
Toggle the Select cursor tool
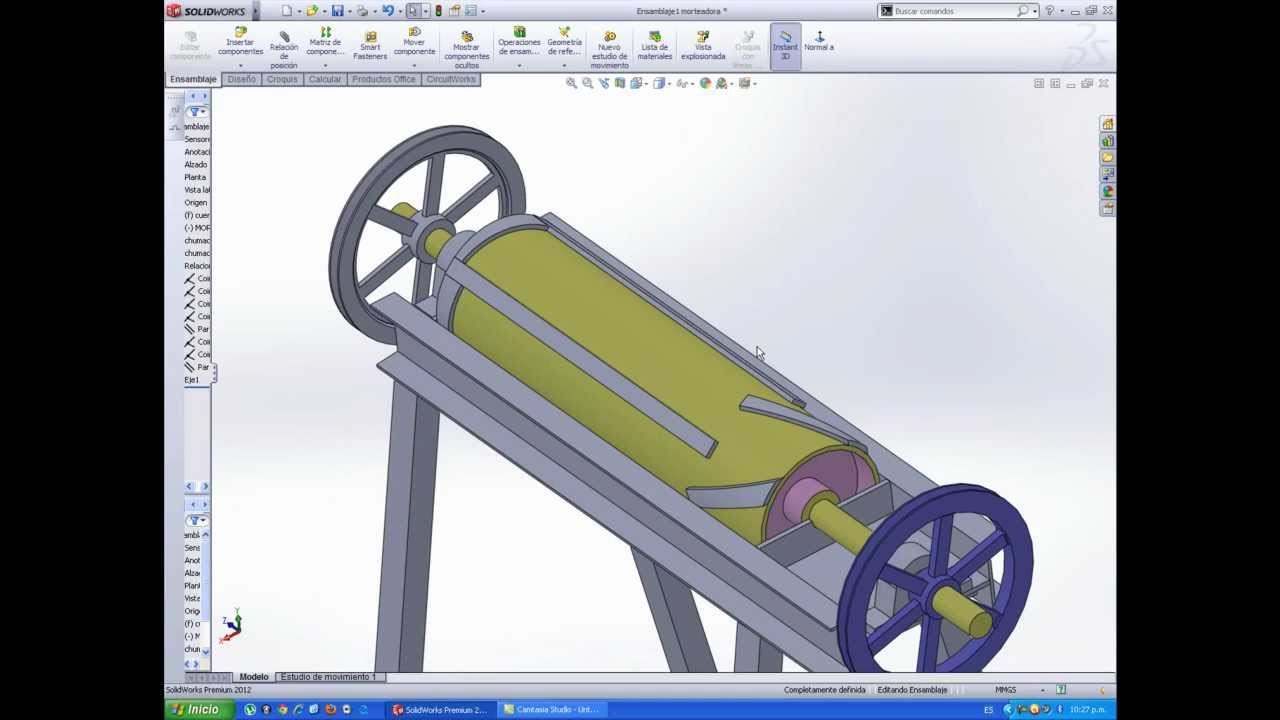[412, 11]
